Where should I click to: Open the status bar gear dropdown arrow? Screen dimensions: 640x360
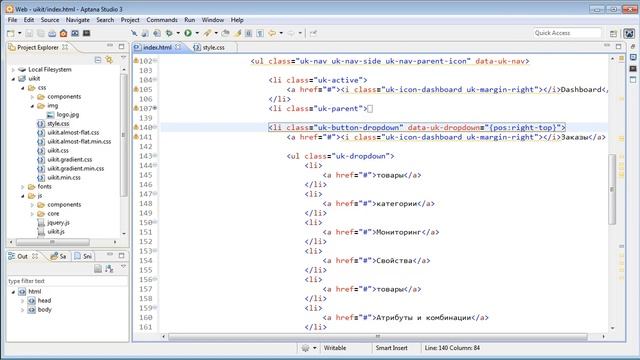(315, 348)
